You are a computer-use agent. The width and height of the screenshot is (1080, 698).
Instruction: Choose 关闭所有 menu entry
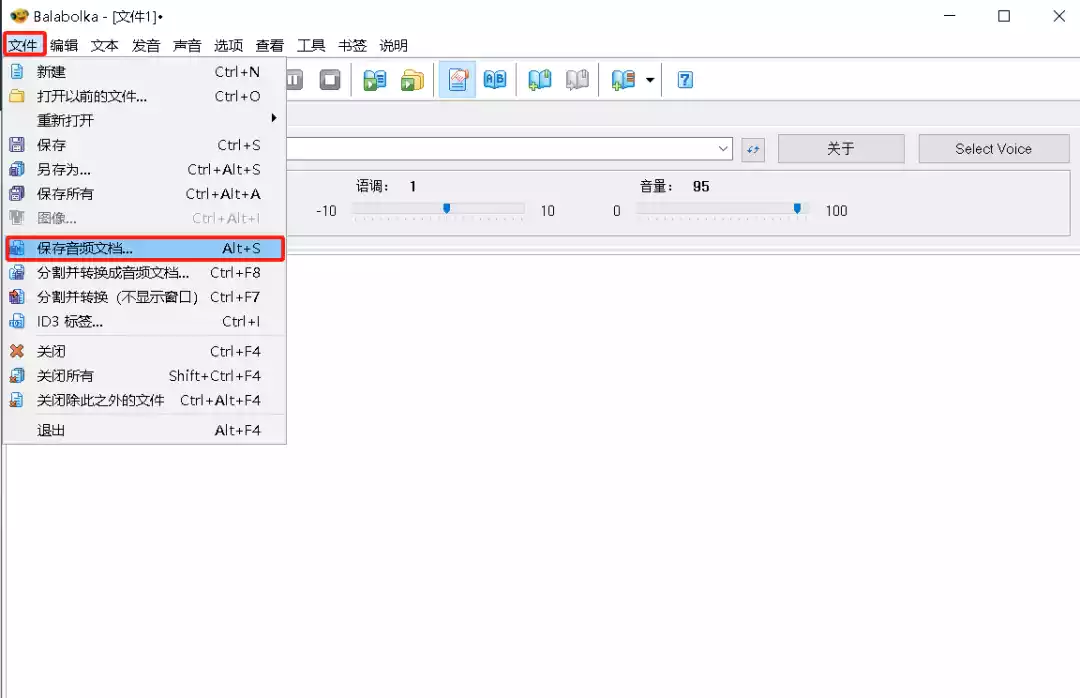point(144,376)
